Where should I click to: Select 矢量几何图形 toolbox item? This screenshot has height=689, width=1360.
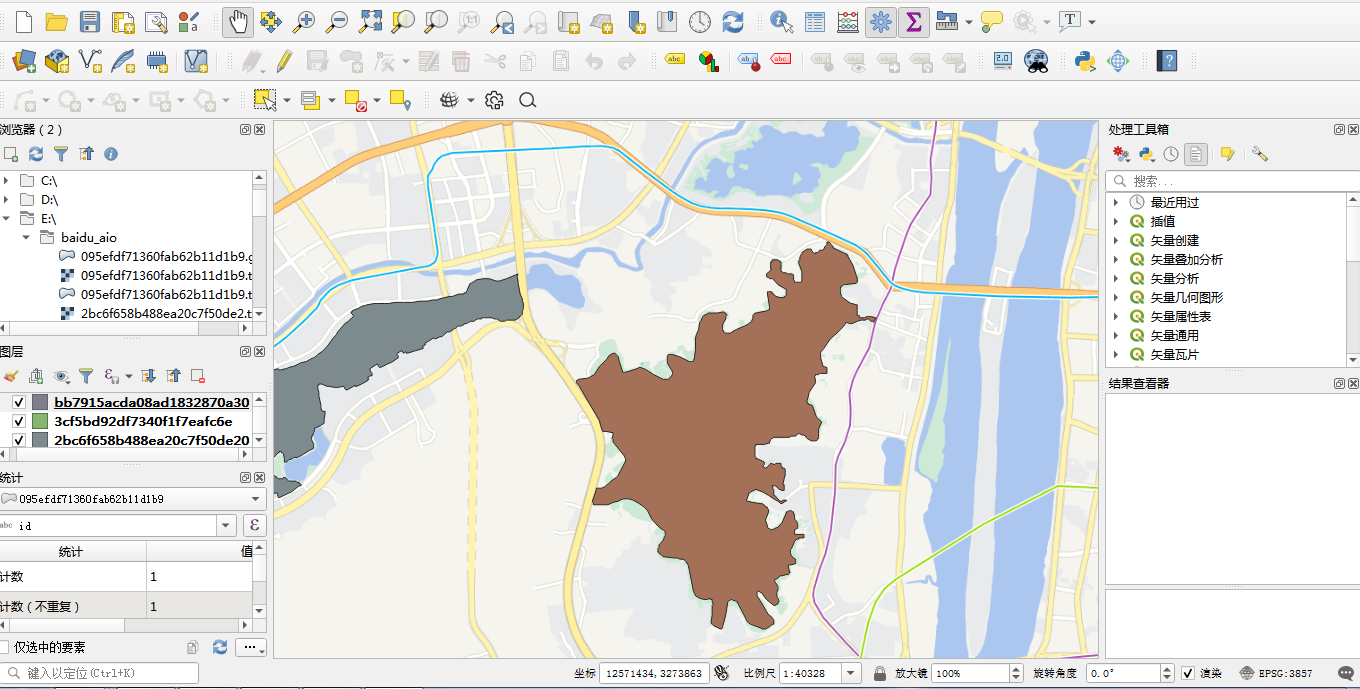(1187, 297)
